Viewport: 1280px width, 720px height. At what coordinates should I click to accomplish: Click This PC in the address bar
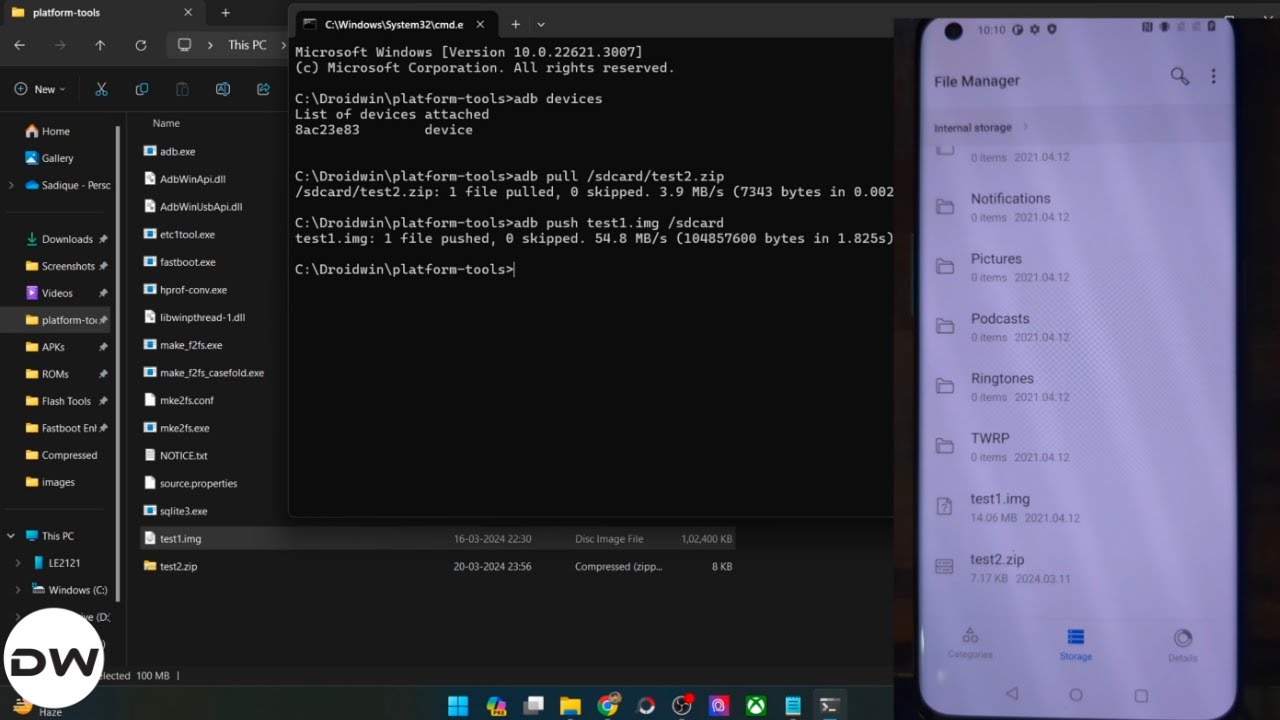pyautogui.click(x=247, y=45)
